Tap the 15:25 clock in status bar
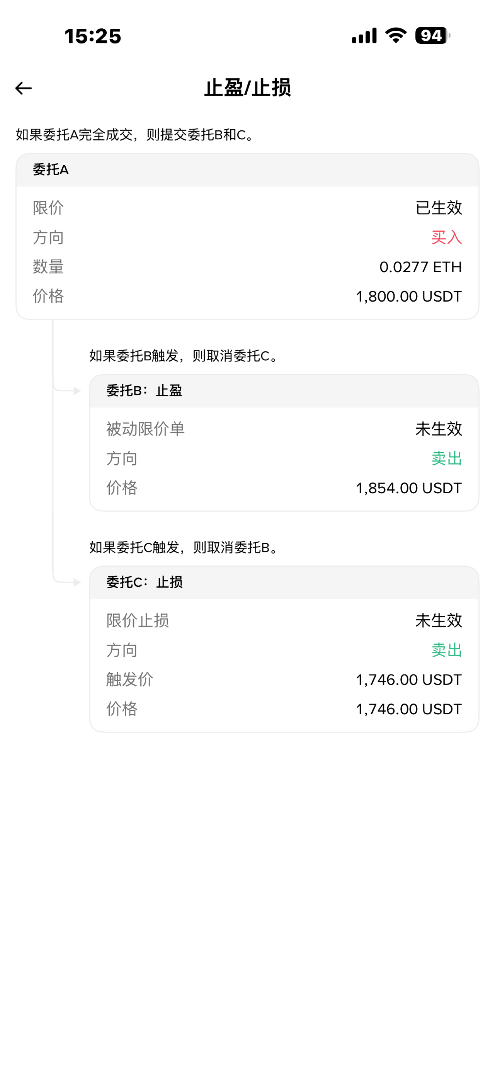Image resolution: width=494 pixels, height=1078 pixels. tap(93, 36)
